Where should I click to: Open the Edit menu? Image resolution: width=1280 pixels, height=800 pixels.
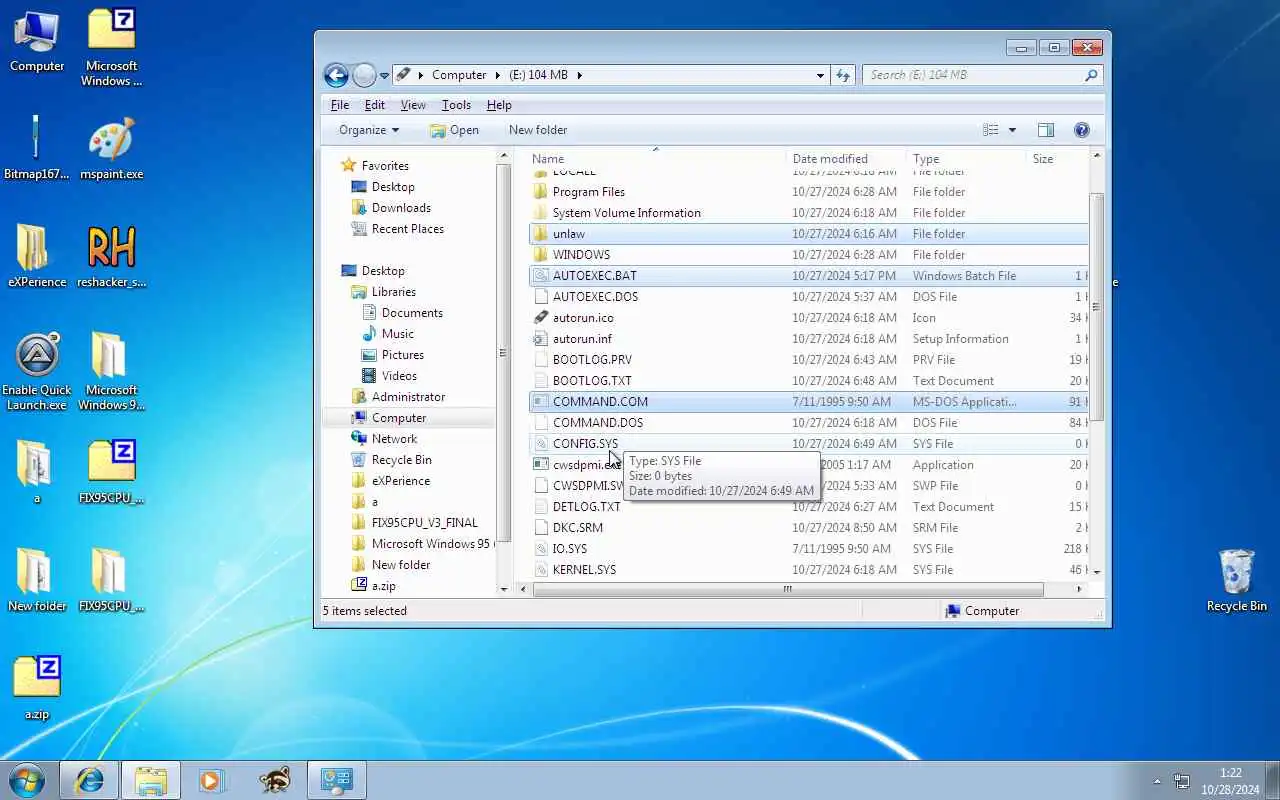coord(374,105)
